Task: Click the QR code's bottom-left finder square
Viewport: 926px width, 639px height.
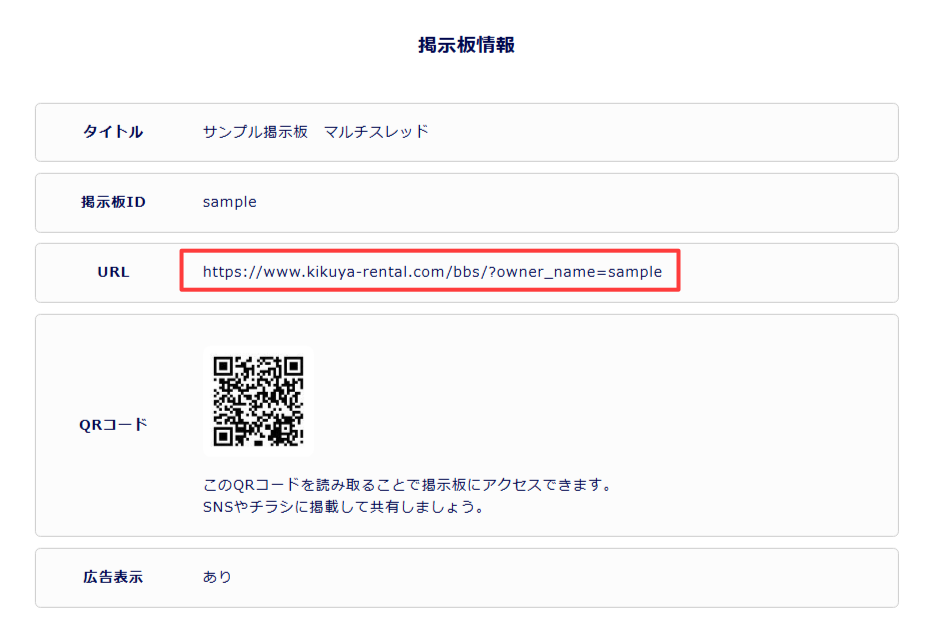Action: pyautogui.click(x=225, y=435)
